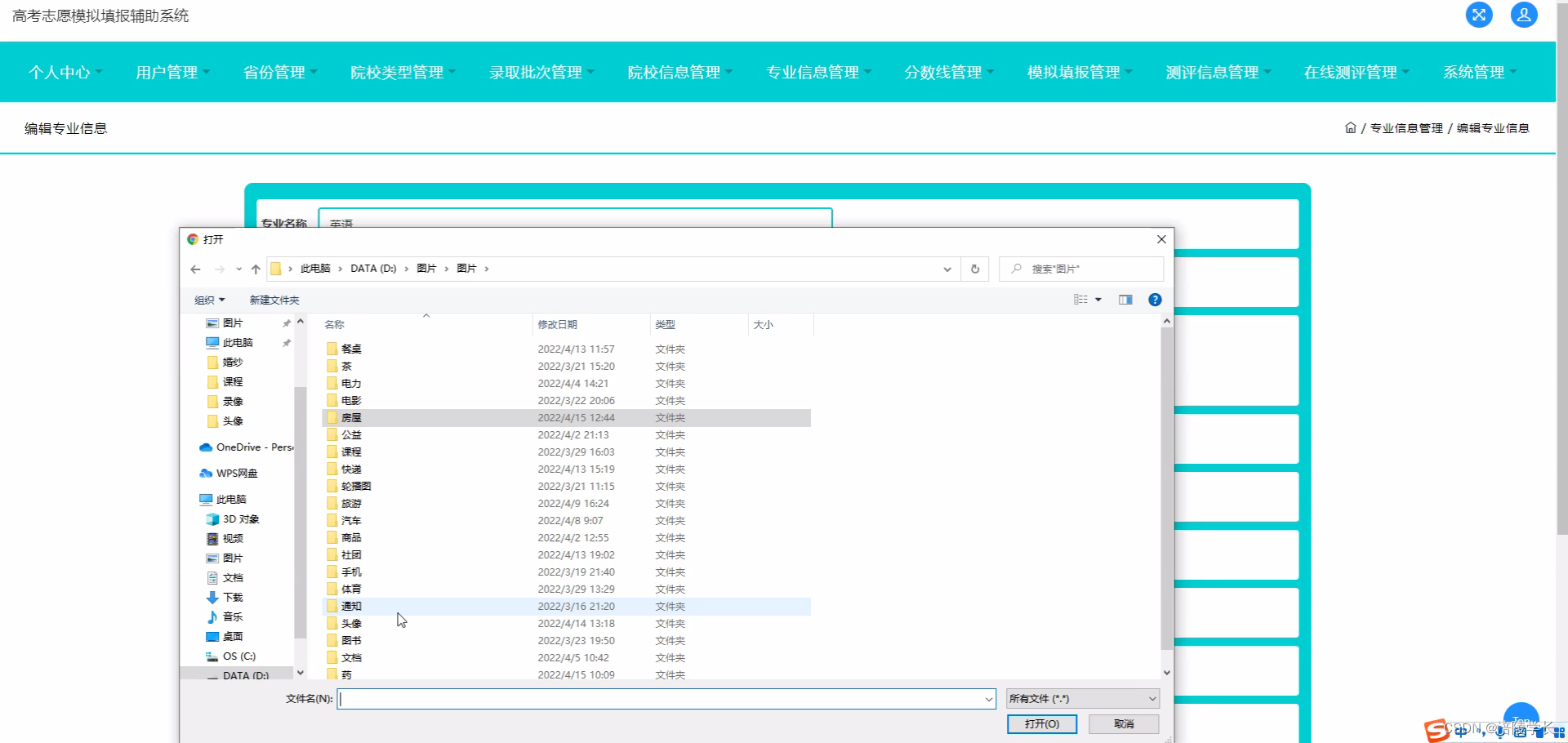Image resolution: width=1568 pixels, height=743 pixels.
Task: Select WPS网盘 in the navigation pane
Action: coord(229,474)
